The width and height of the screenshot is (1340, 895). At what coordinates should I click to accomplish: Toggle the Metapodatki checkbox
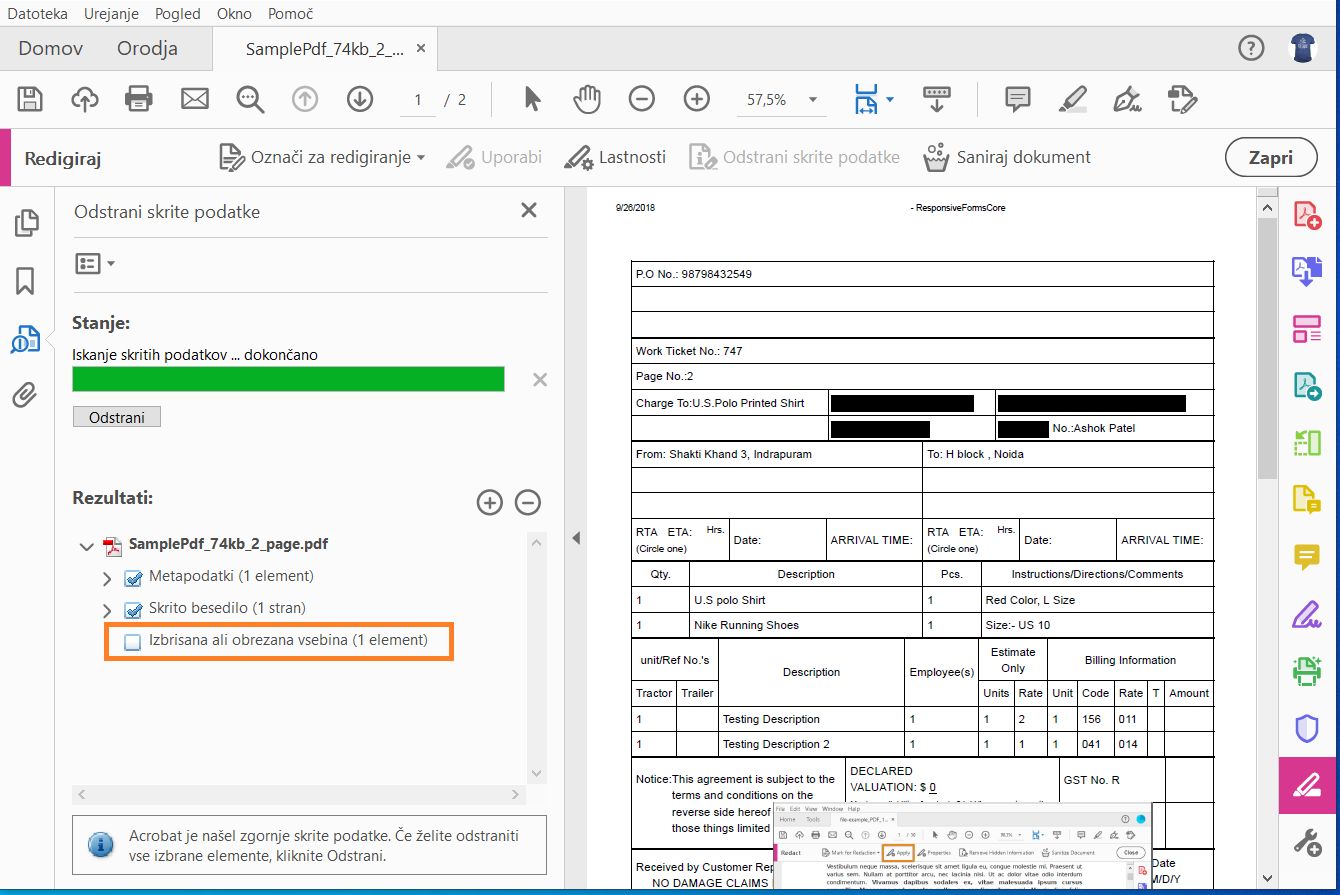point(133,578)
